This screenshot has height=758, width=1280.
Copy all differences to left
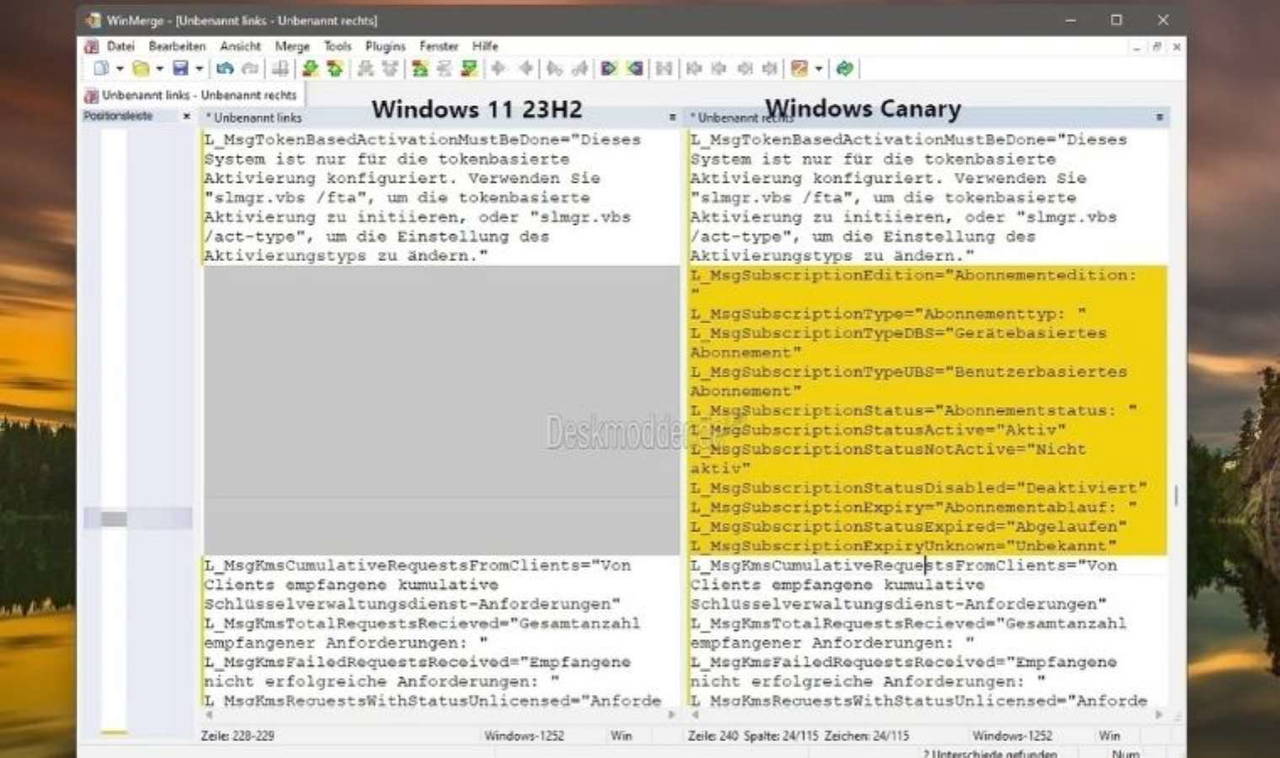pos(634,69)
